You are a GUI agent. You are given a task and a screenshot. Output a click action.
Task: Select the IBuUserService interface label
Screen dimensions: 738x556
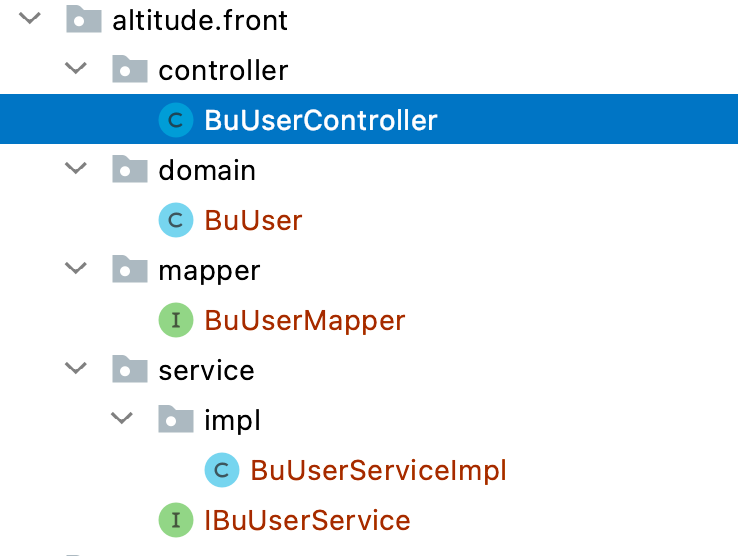click(x=307, y=520)
